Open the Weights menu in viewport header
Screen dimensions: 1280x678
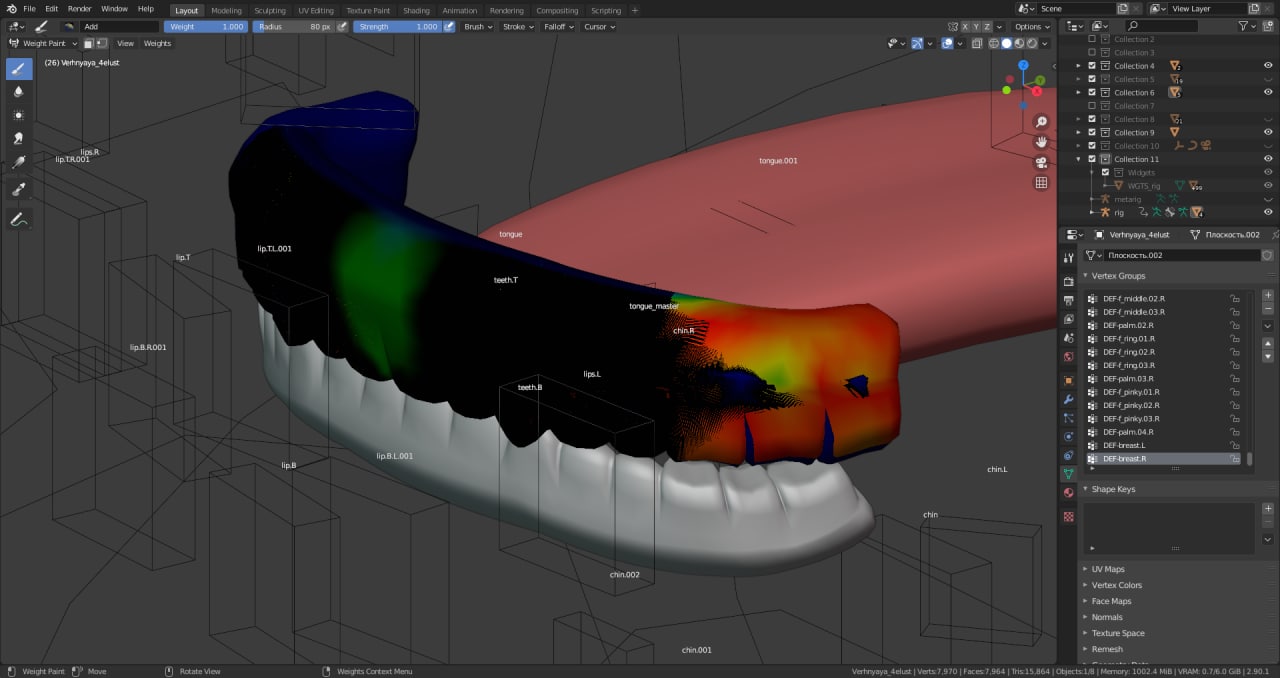click(157, 43)
